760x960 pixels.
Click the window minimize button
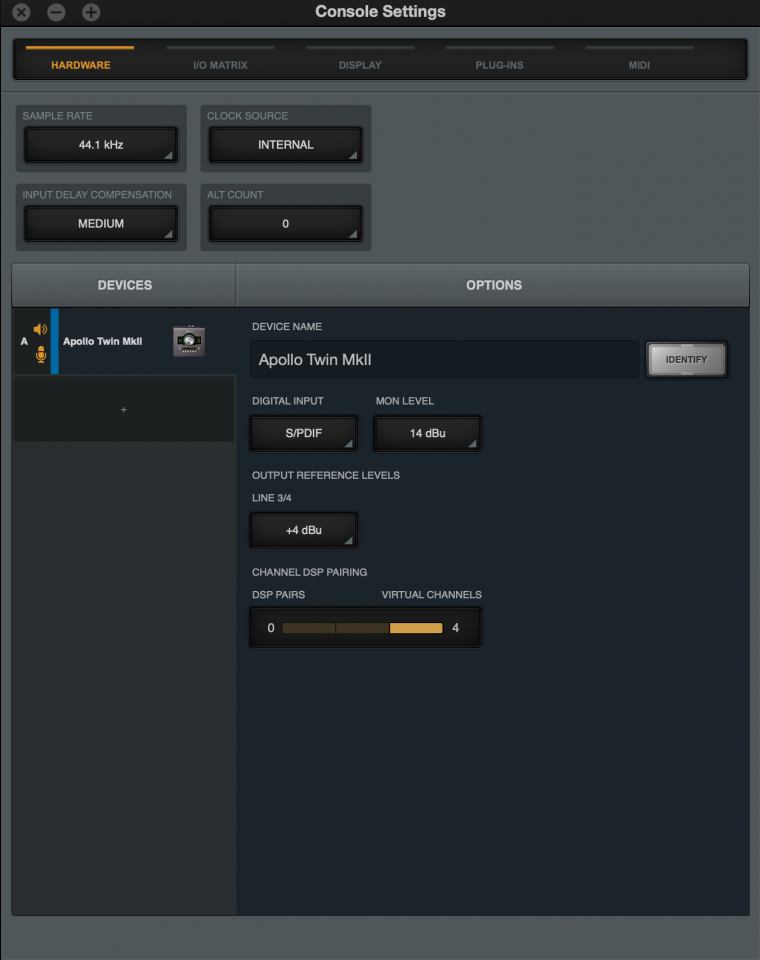56,12
